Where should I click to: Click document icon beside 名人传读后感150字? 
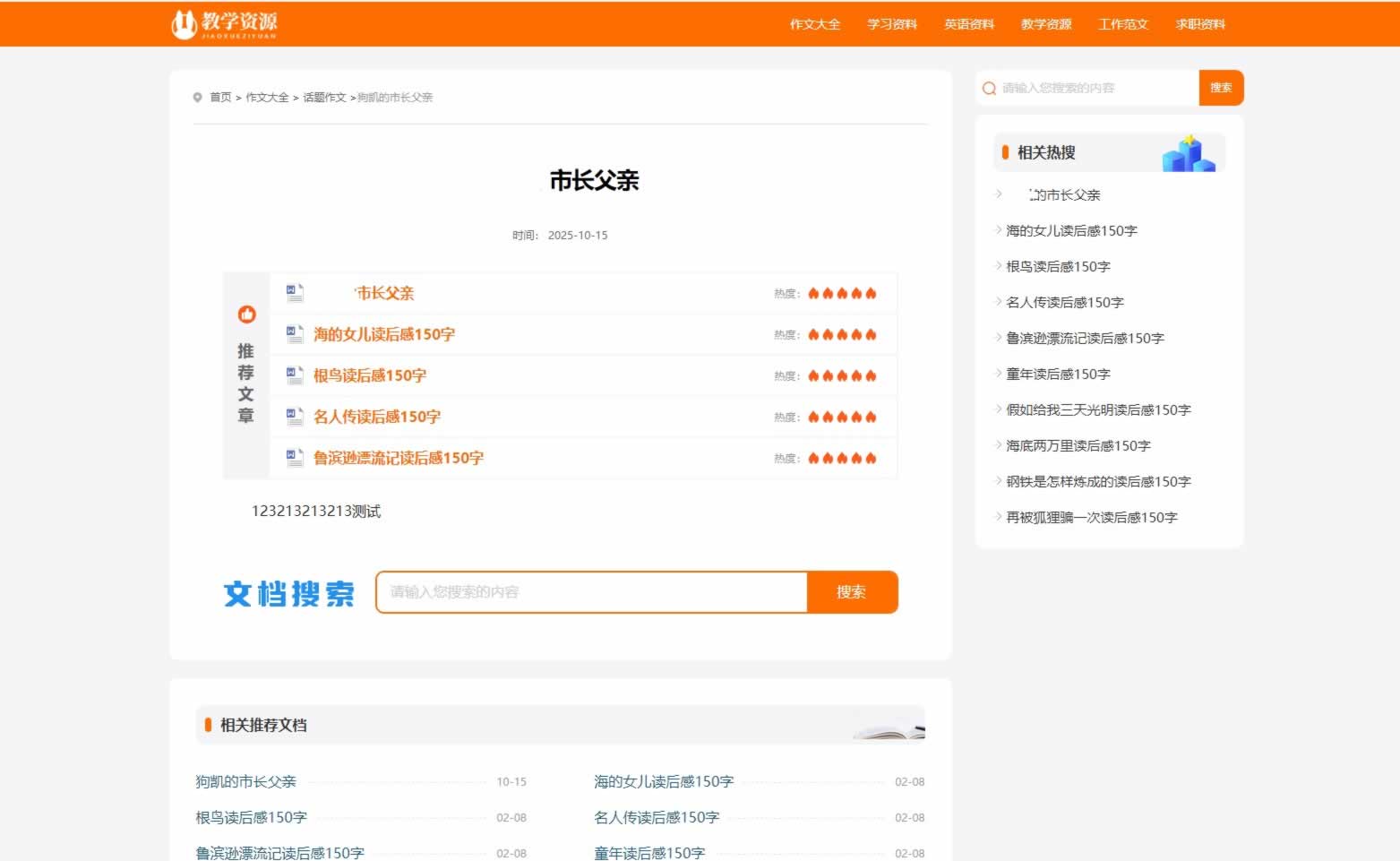coord(295,417)
